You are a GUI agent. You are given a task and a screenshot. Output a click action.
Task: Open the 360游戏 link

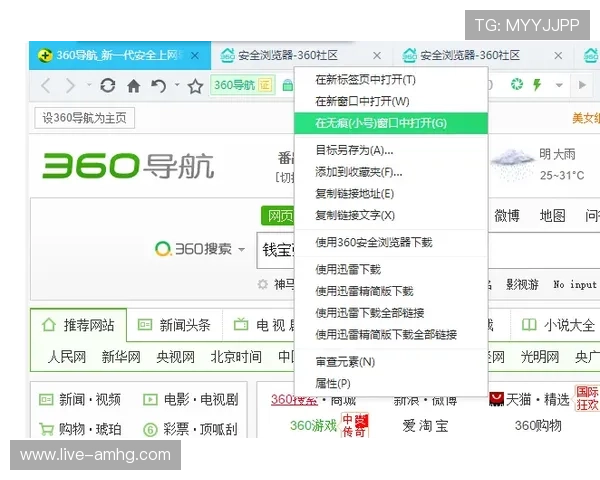click(x=313, y=426)
